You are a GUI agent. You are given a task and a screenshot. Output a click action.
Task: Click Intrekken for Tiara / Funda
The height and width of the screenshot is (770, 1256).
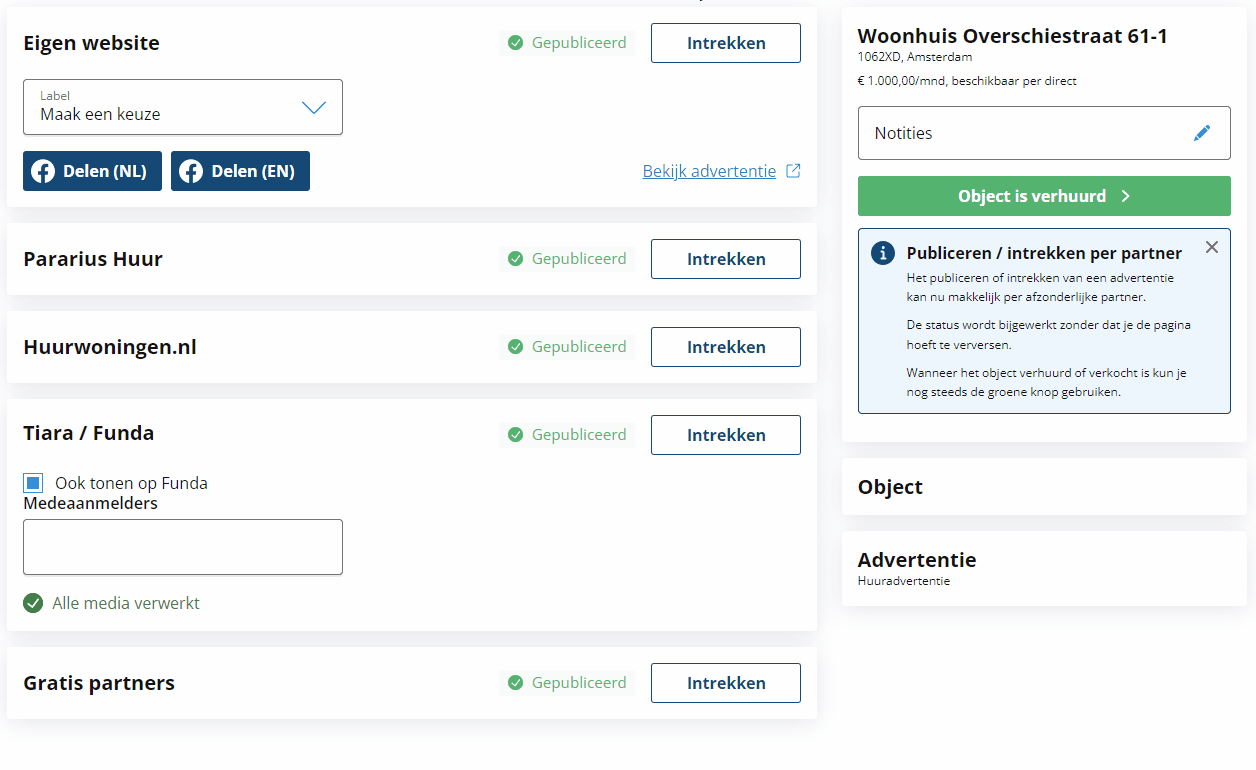tap(726, 435)
